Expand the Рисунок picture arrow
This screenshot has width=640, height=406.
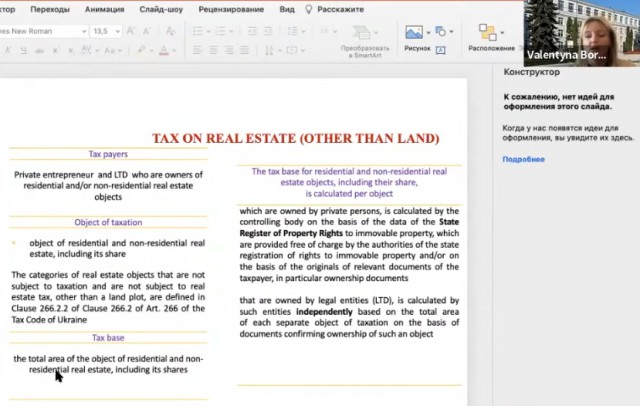click(428, 32)
